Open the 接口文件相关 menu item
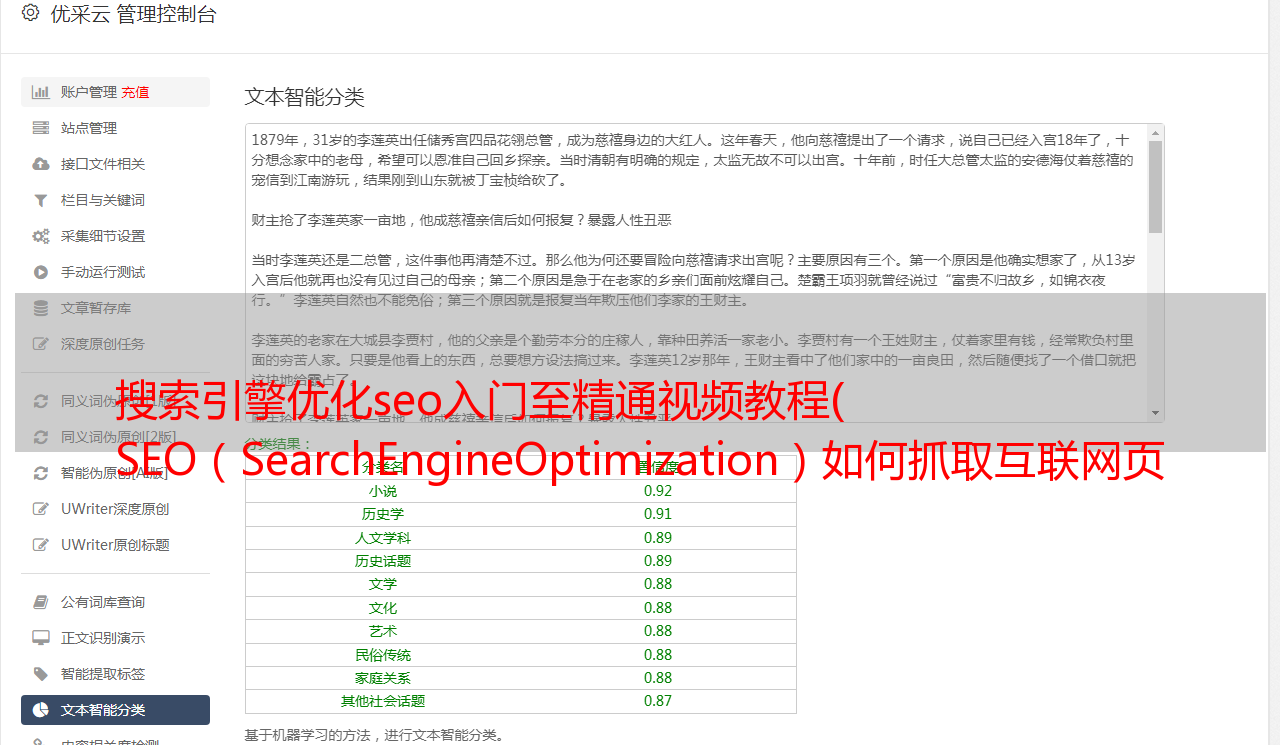This screenshot has height=745, width=1280. point(115,164)
